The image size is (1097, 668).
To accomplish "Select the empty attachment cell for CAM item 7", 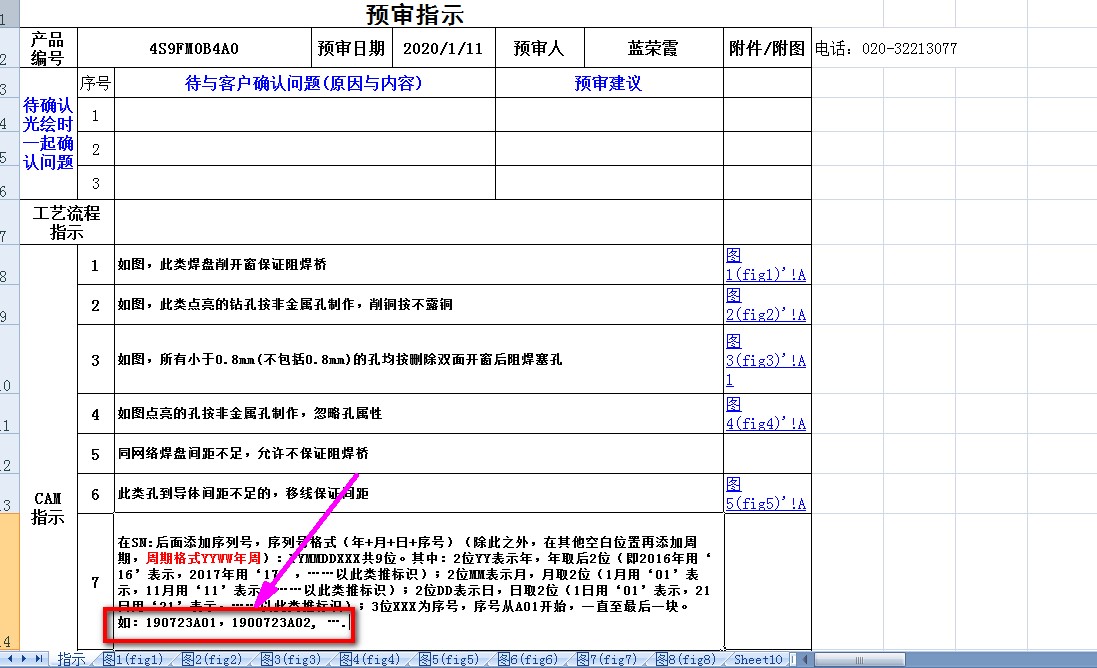I will pos(767,582).
